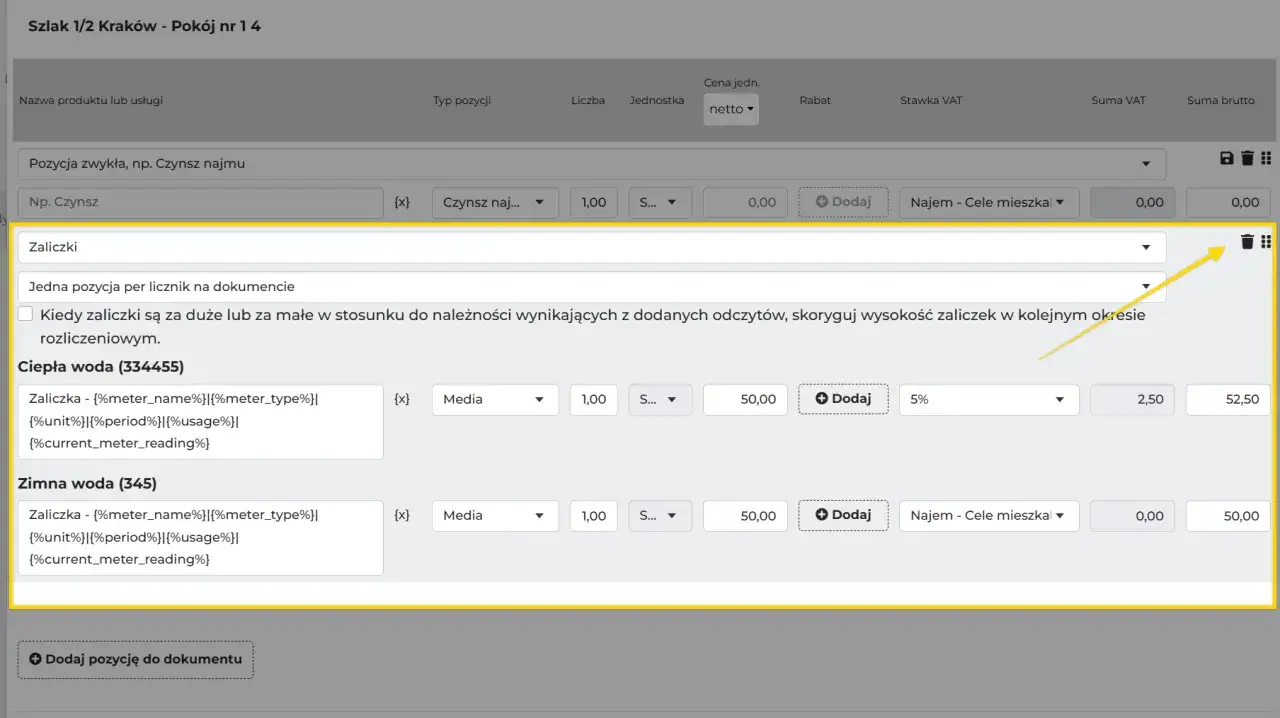
Task: Delete the Czynsz position with the trash icon
Action: click(x=1247, y=158)
